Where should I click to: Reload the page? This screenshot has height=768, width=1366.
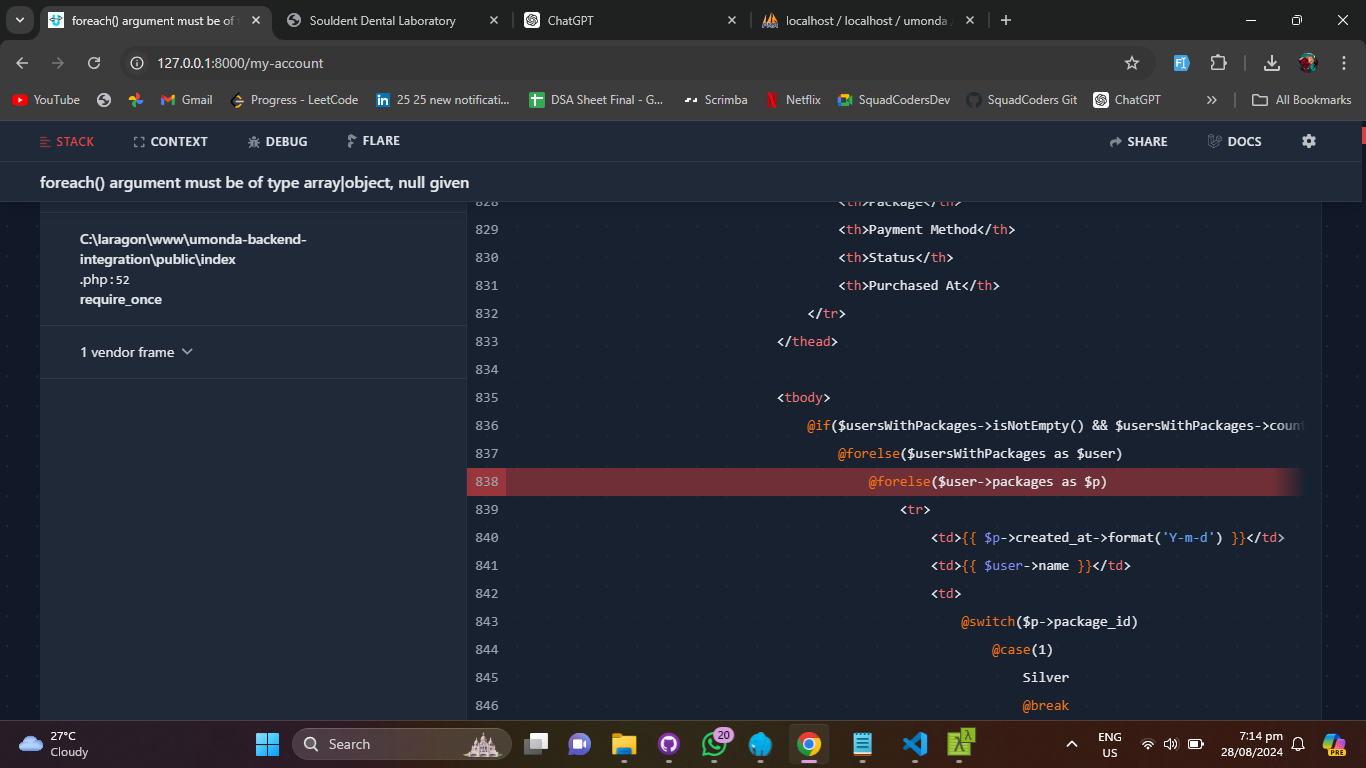coord(94,63)
